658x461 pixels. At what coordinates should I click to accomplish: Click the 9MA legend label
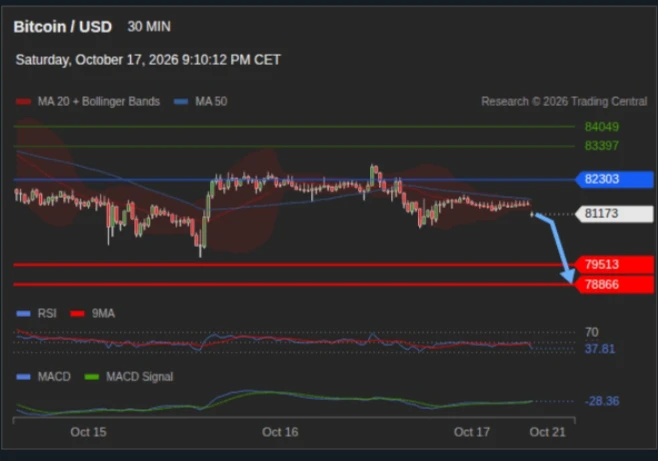pos(103,313)
